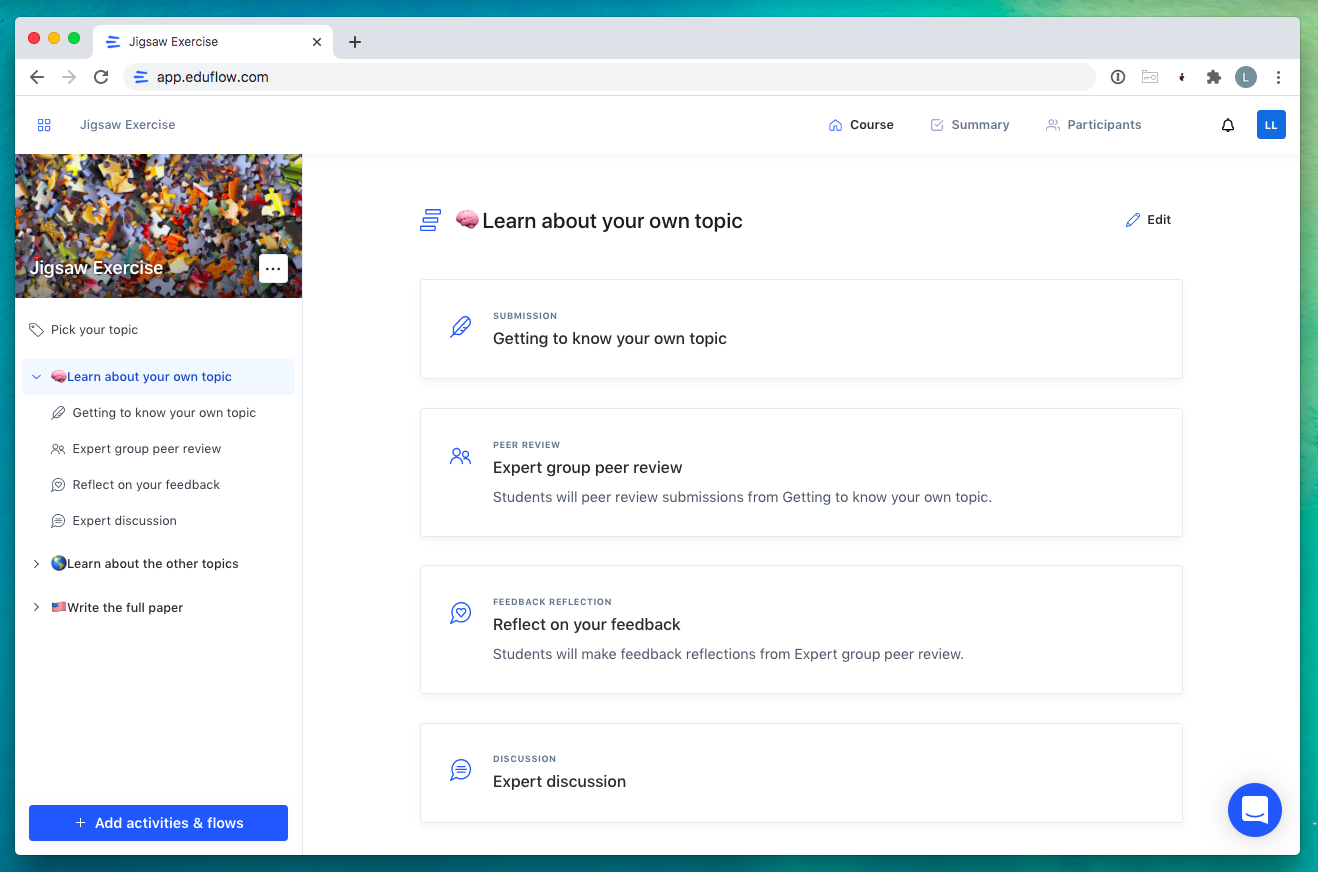Open the dashboard grid icon
This screenshot has height=872, width=1318.
[x=44, y=125]
